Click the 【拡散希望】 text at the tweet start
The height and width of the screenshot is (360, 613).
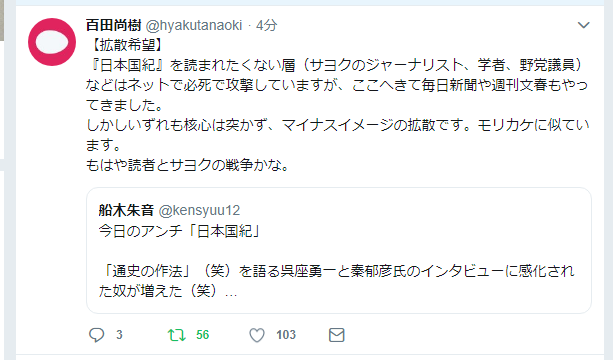click(x=127, y=45)
